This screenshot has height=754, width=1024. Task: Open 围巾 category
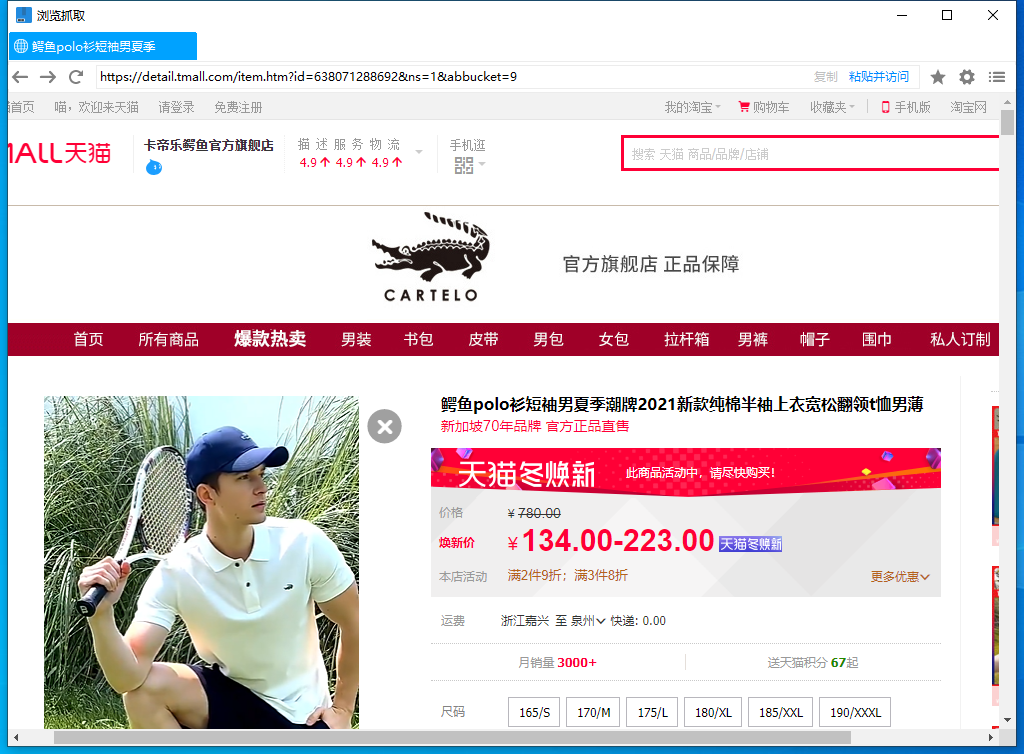877,339
